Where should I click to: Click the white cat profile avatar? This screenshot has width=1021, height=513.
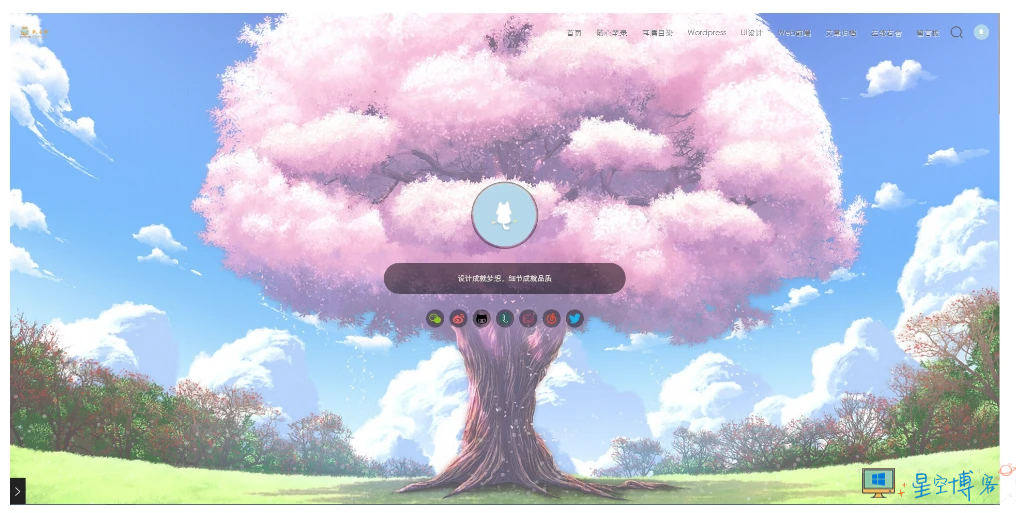pos(505,215)
